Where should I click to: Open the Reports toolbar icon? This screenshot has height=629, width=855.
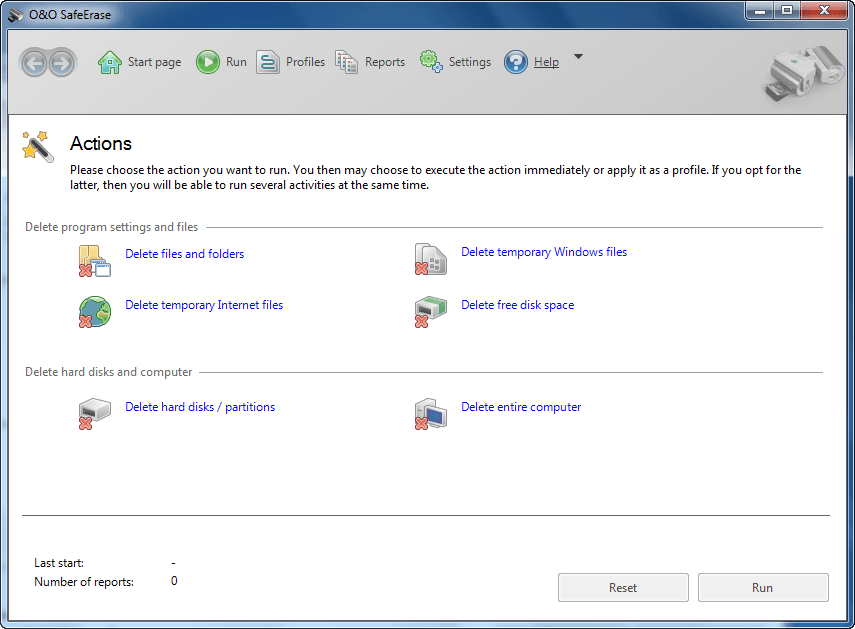coord(347,62)
